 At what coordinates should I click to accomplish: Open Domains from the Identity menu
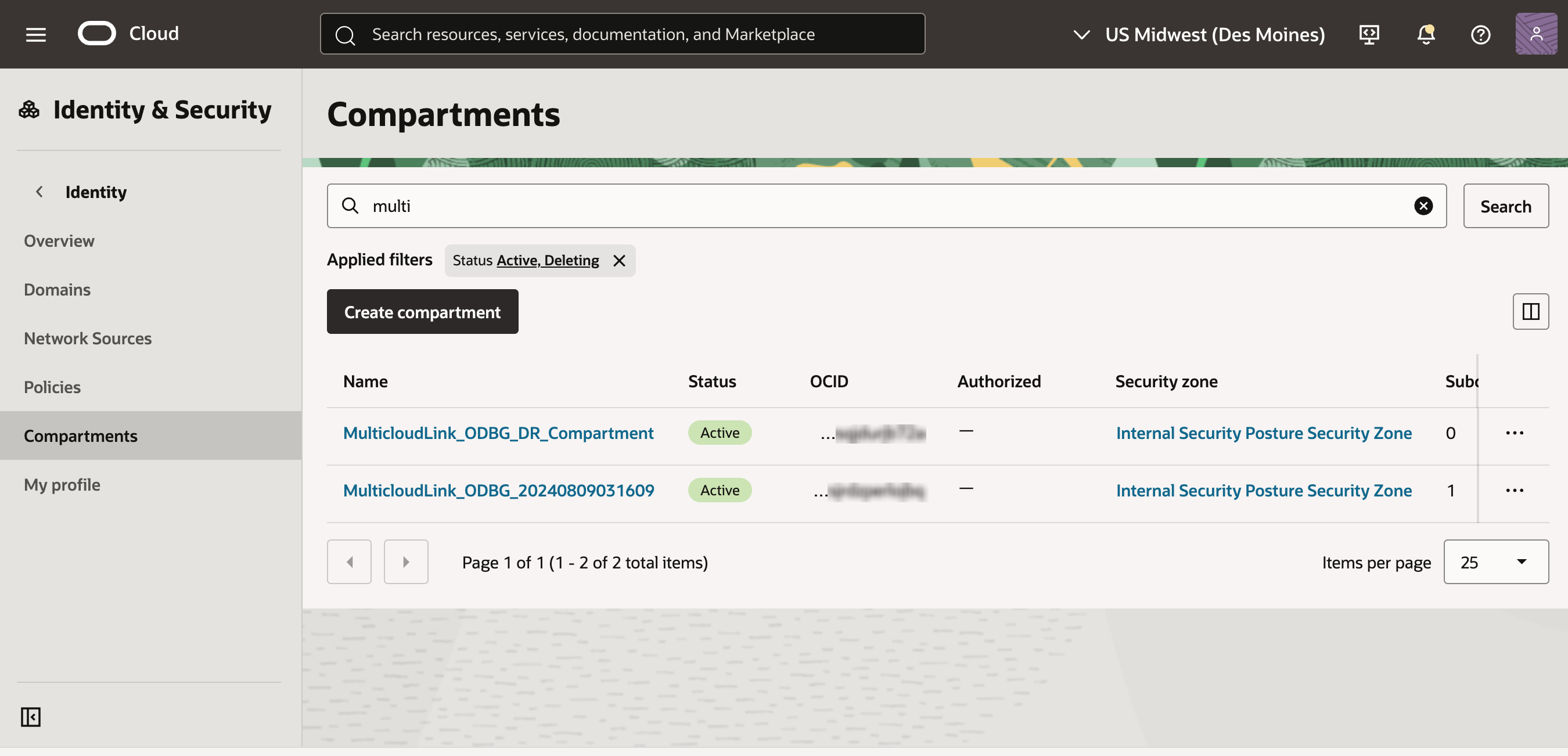click(x=56, y=289)
